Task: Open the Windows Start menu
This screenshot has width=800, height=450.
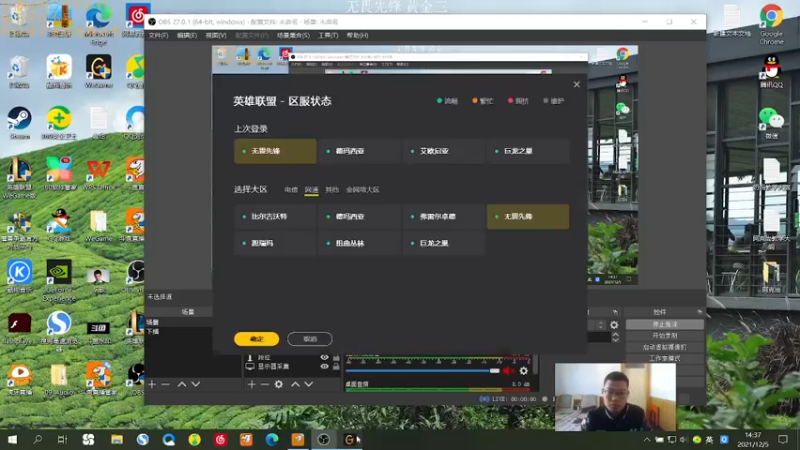Action: [x=12, y=439]
